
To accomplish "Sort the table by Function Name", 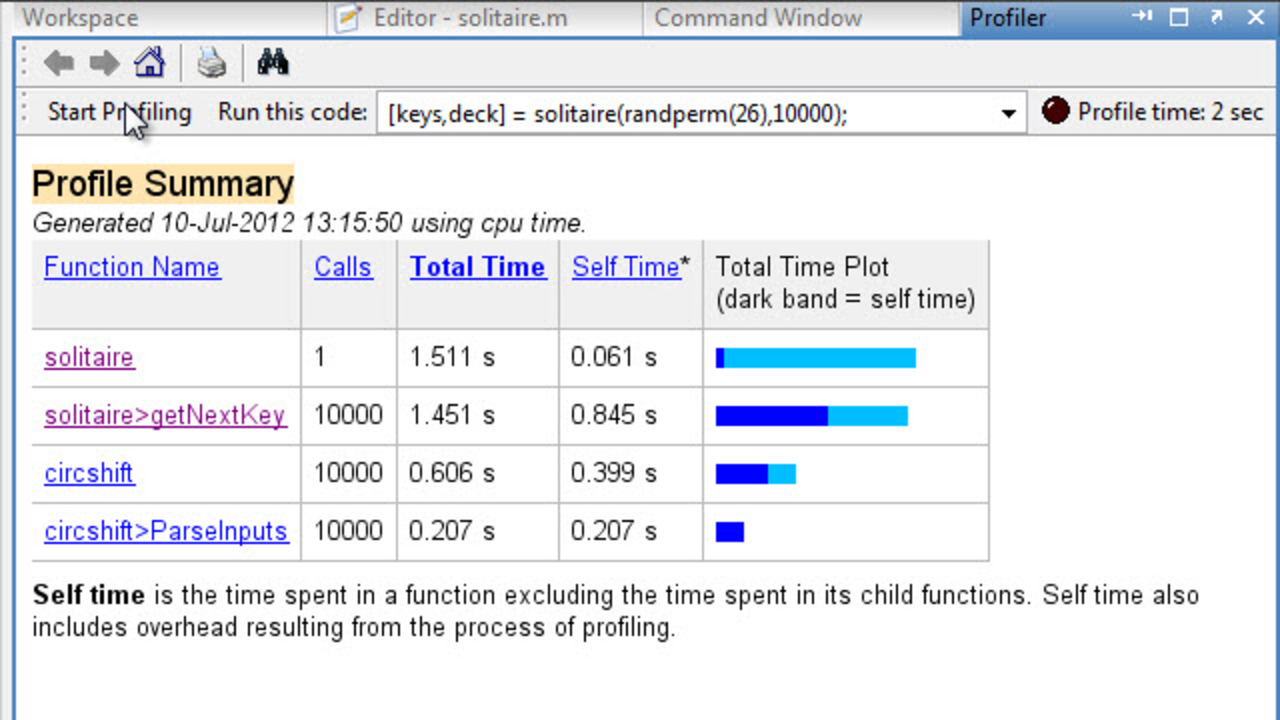I will [x=132, y=267].
